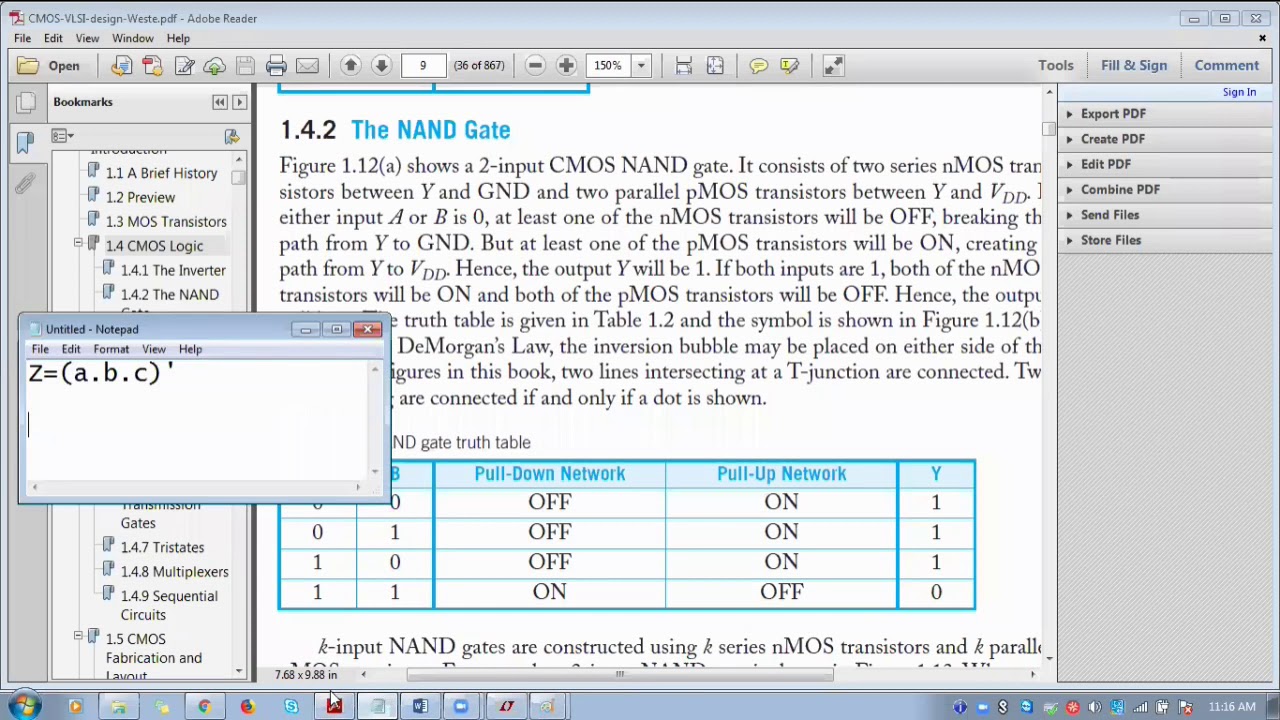Viewport: 1280px width, 720px height.
Task: Open Skype from the taskbar
Action: click(x=291, y=707)
